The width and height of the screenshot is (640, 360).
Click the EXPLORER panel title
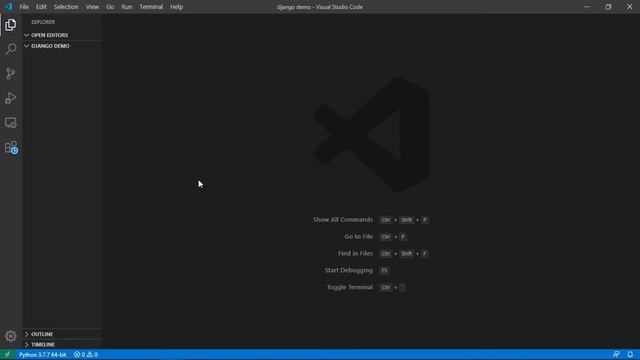point(43,22)
